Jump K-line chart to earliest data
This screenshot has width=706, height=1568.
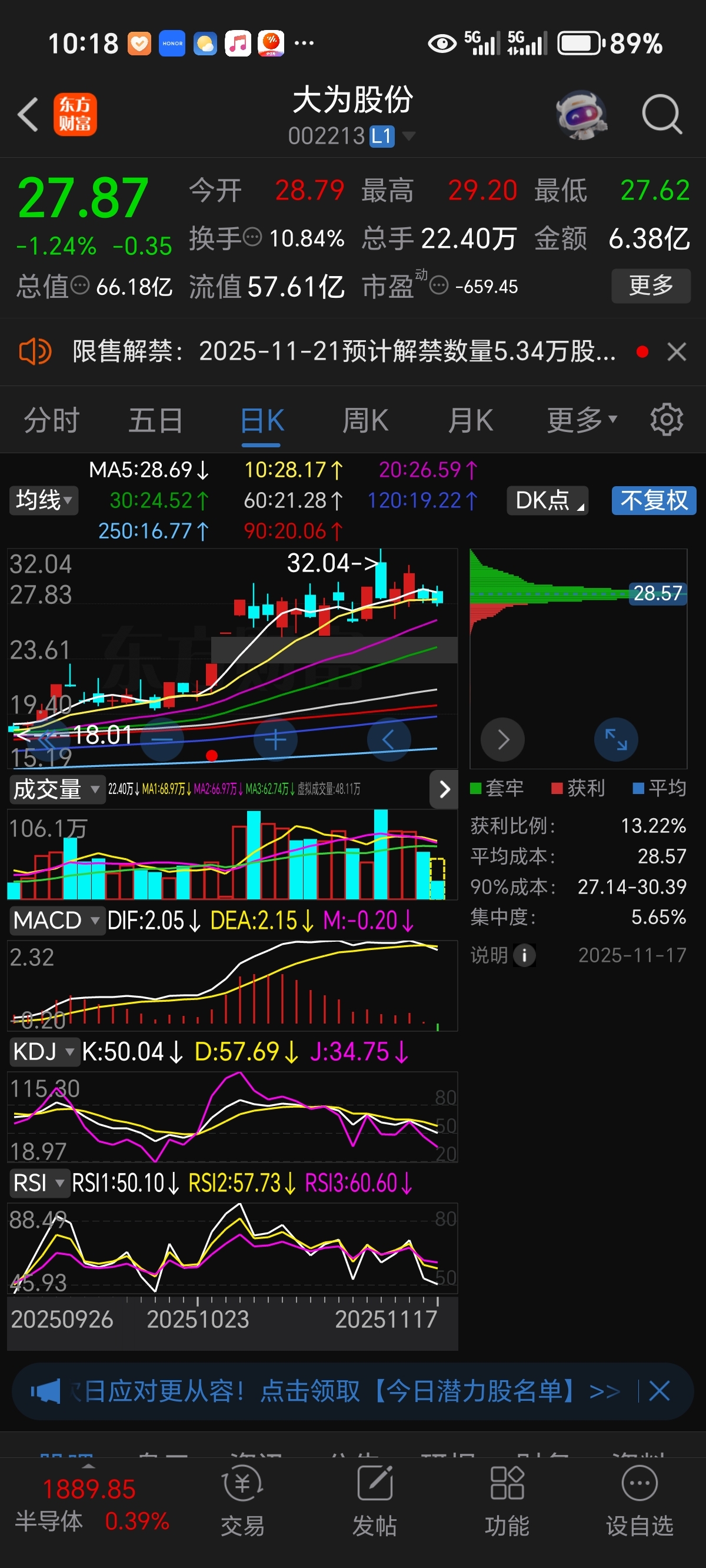tap(49, 740)
